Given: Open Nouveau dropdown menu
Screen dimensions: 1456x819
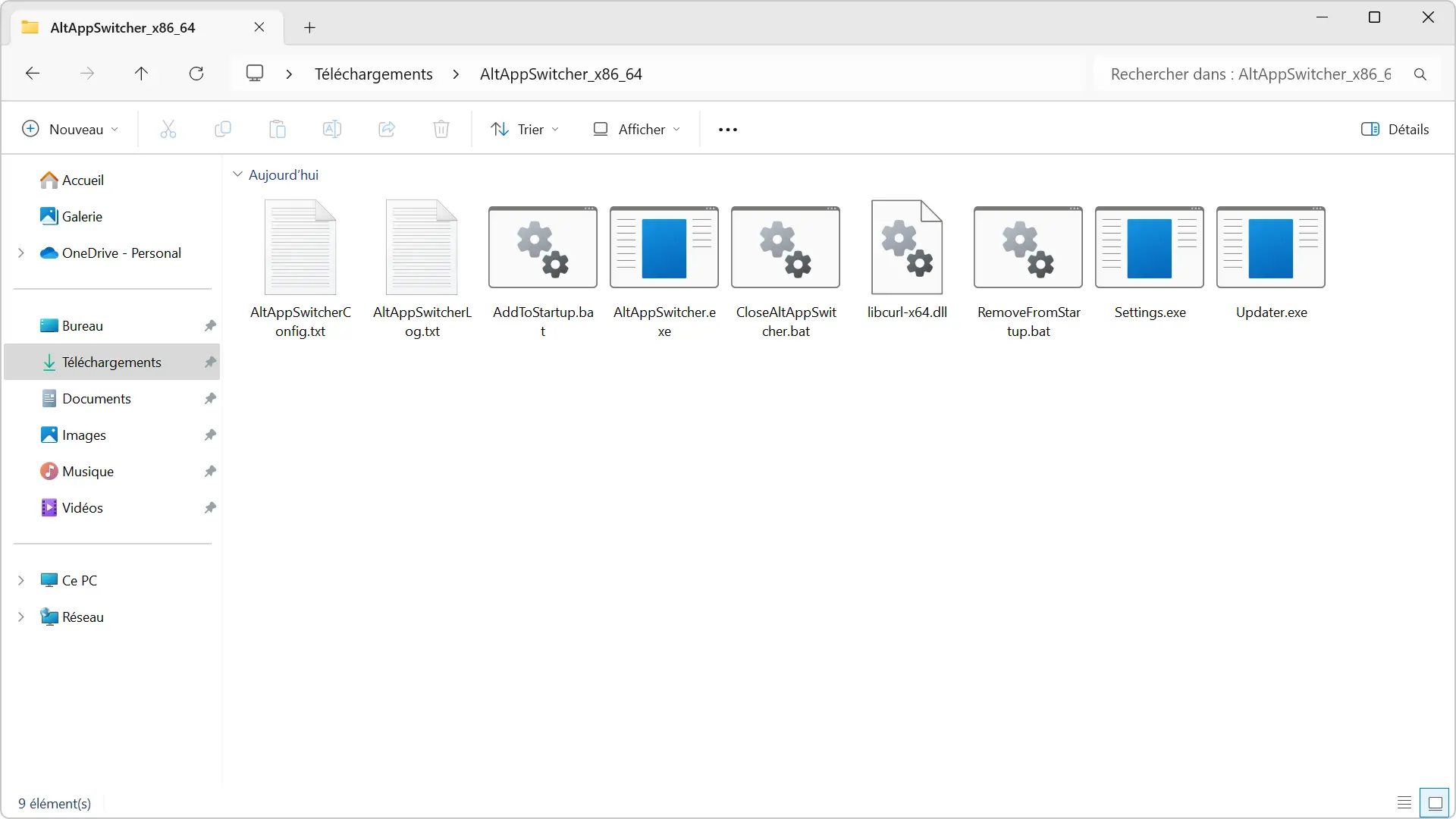Looking at the screenshot, I should point(71,129).
